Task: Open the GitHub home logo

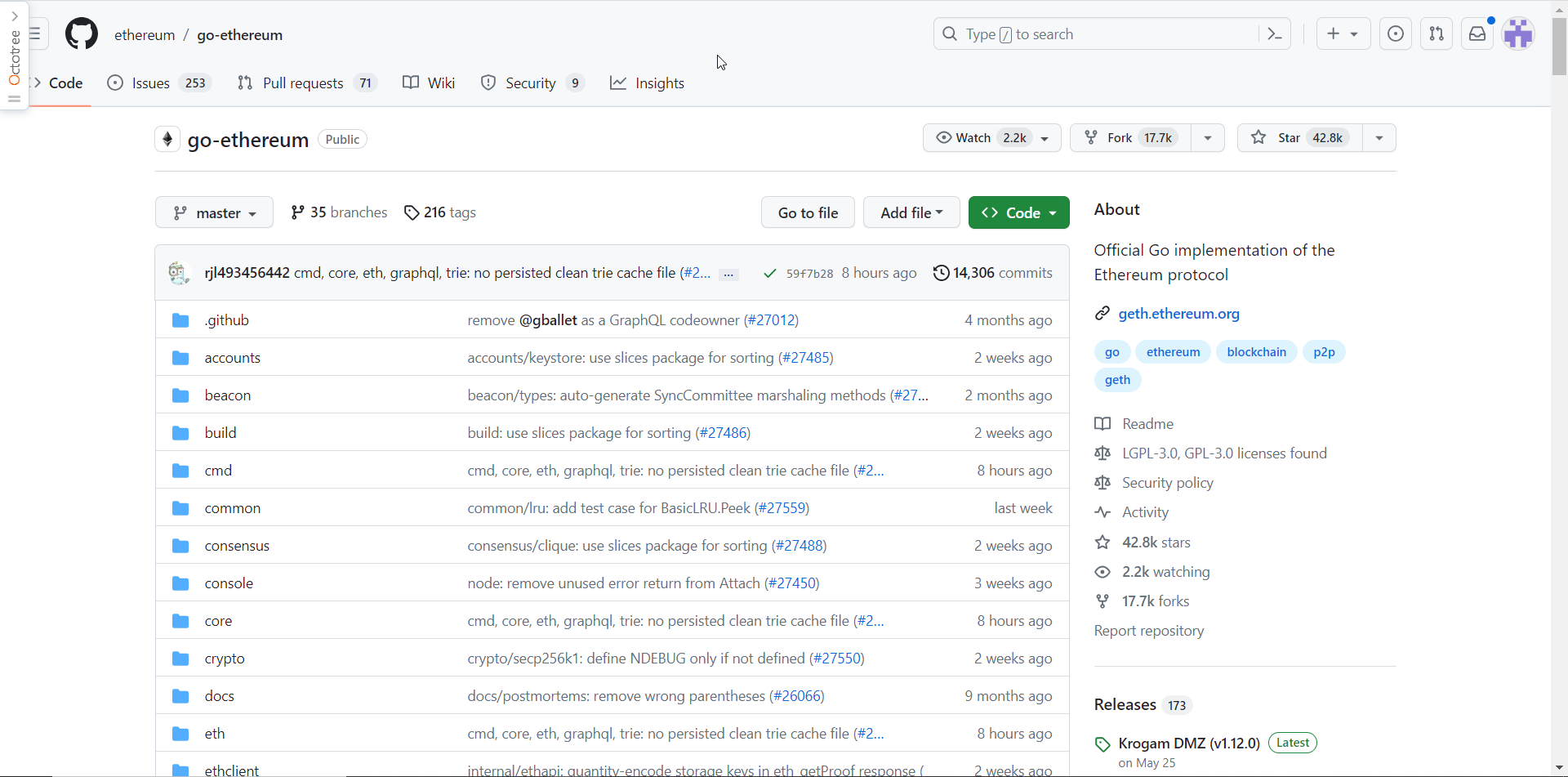Action: click(82, 34)
